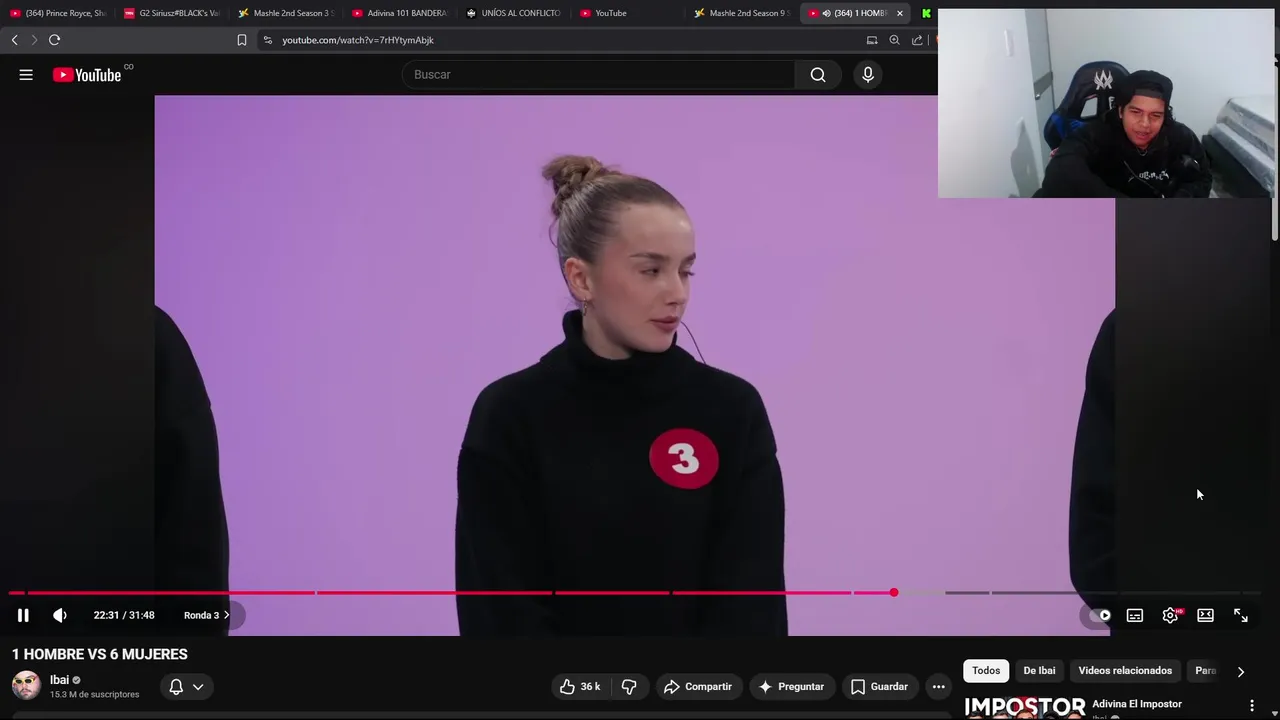Open the Ibai channel name link

tap(59, 680)
